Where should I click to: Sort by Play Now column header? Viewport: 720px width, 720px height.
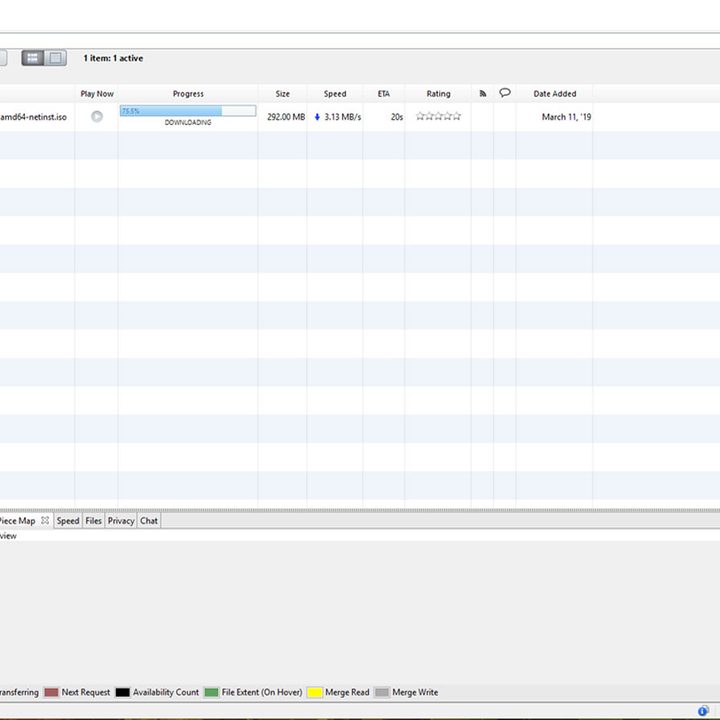pos(97,94)
